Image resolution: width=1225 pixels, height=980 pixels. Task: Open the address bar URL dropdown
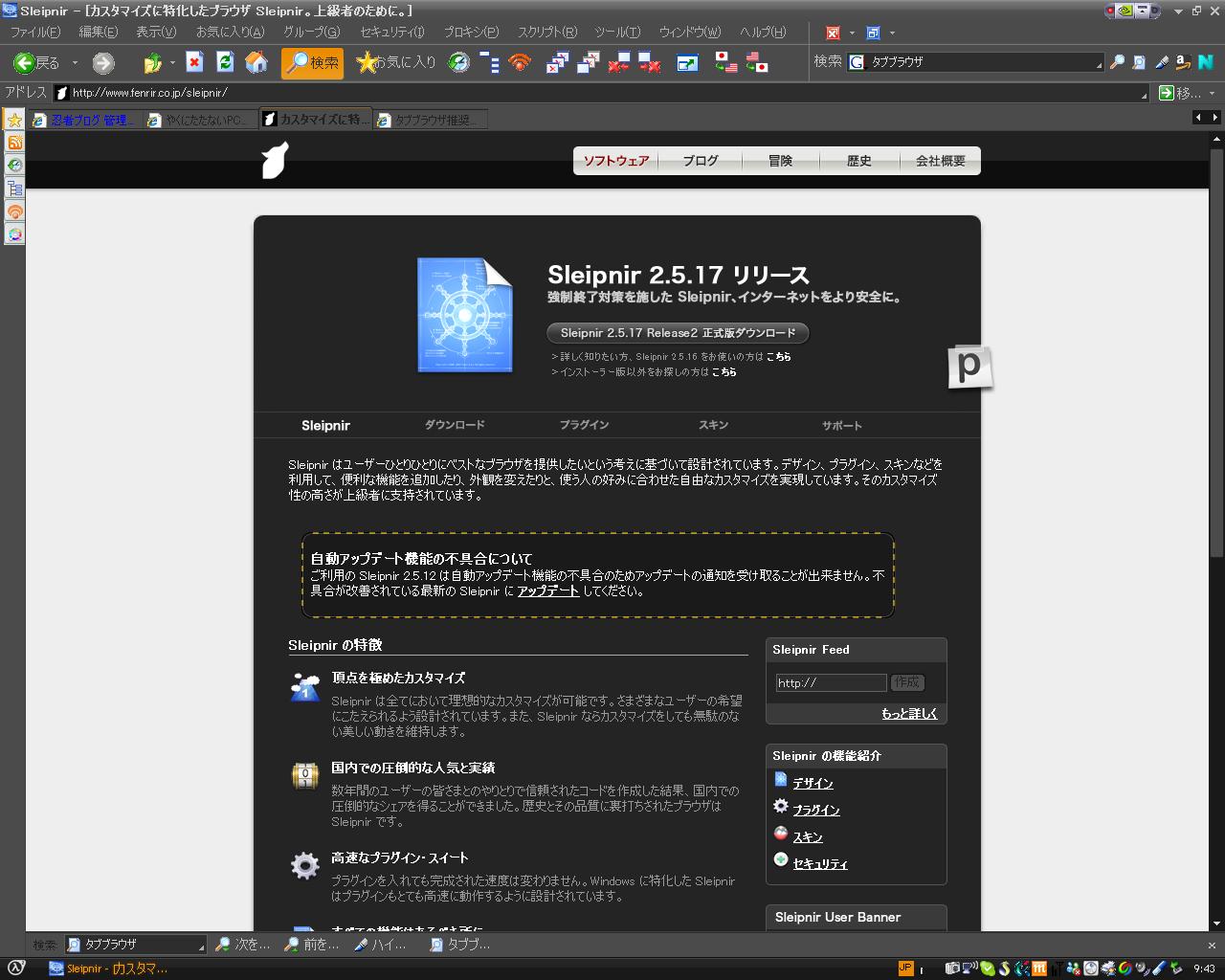[x=1144, y=94]
